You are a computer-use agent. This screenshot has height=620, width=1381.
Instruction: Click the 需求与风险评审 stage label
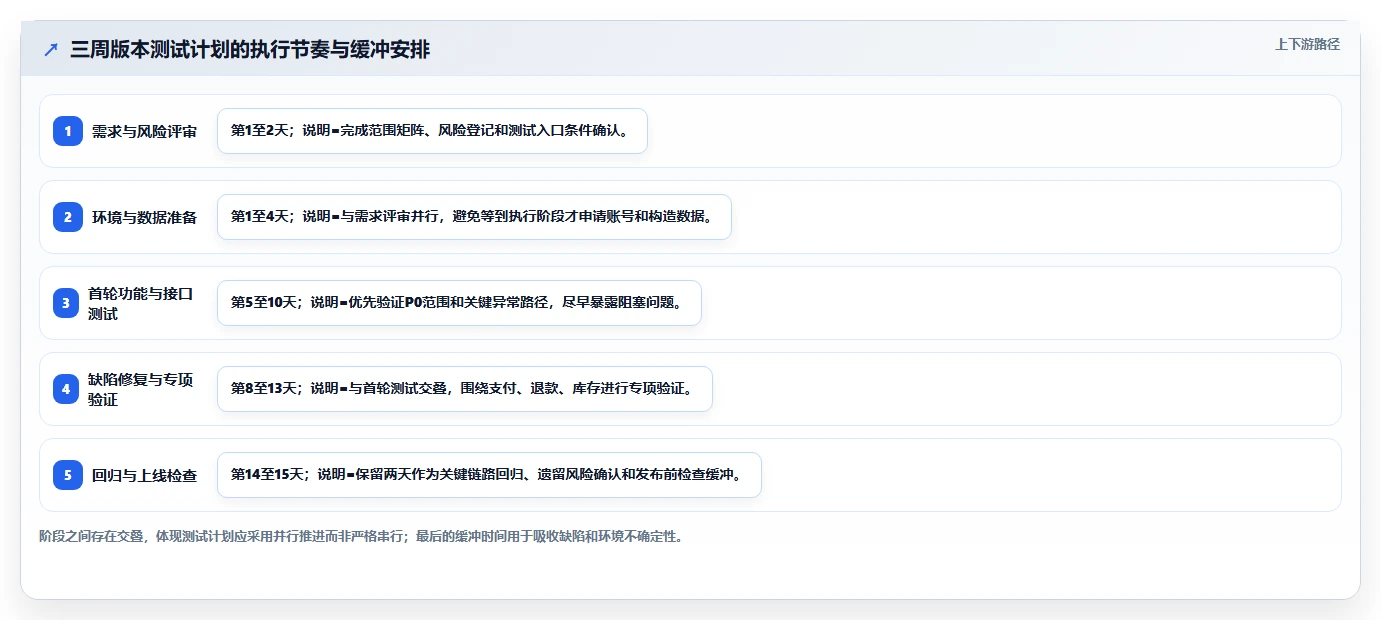[145, 131]
